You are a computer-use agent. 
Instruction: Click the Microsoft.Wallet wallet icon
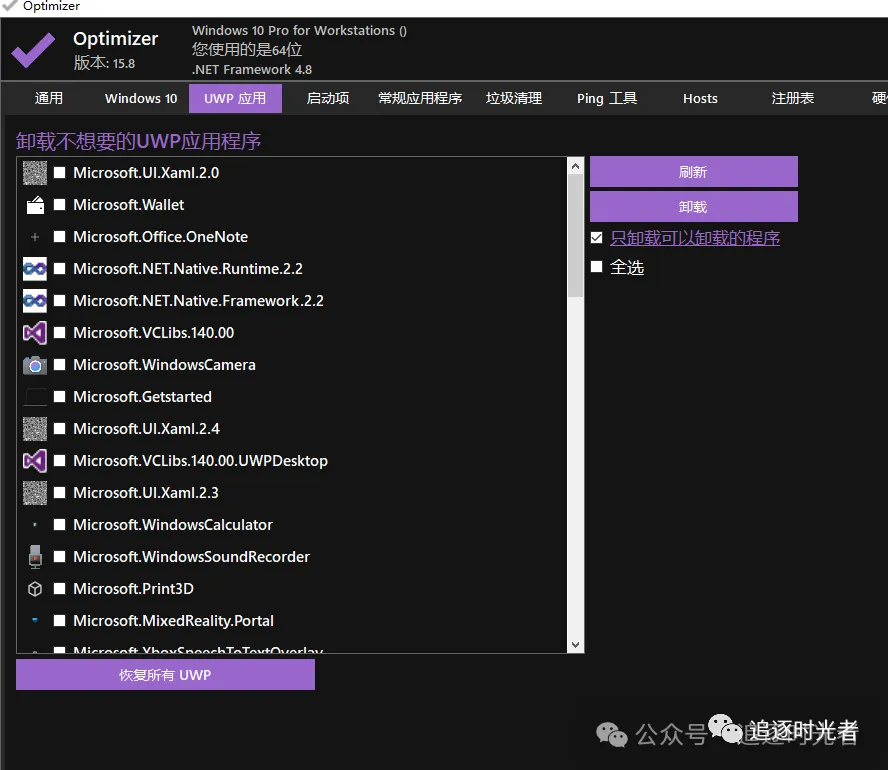pyautogui.click(x=35, y=205)
